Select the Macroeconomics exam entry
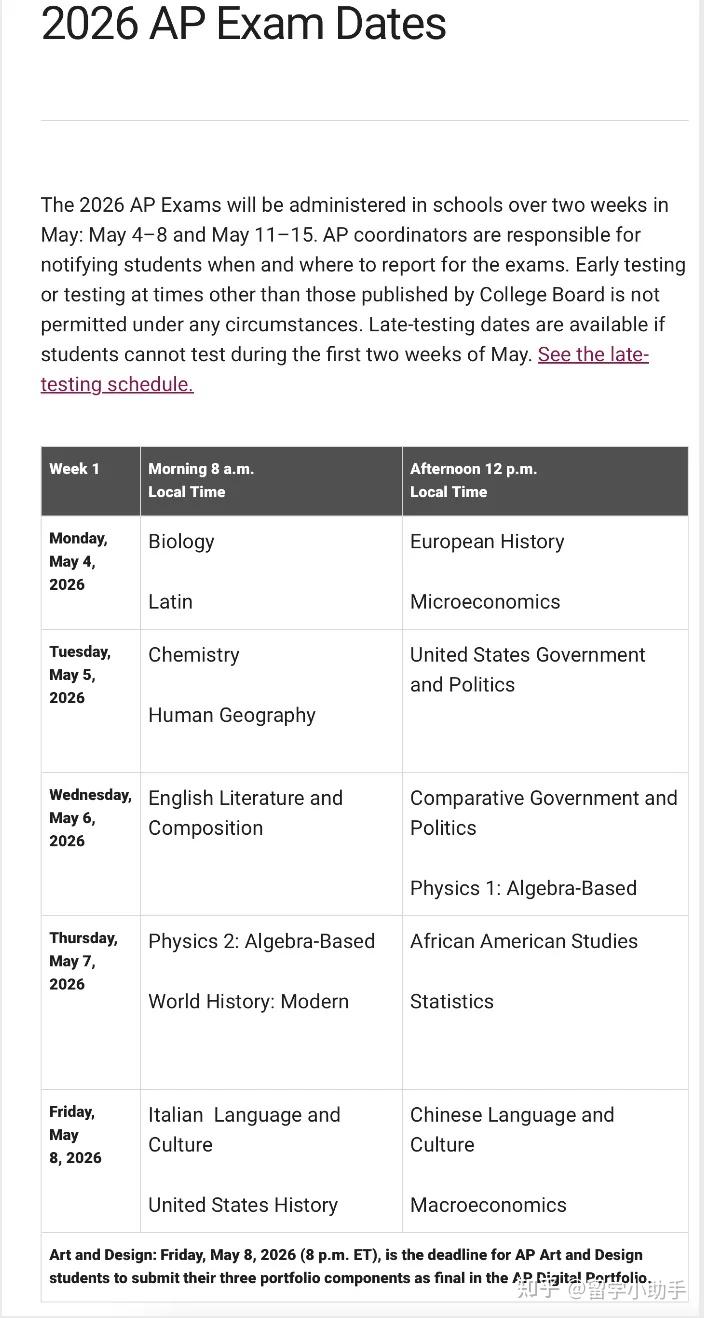 (x=488, y=1205)
